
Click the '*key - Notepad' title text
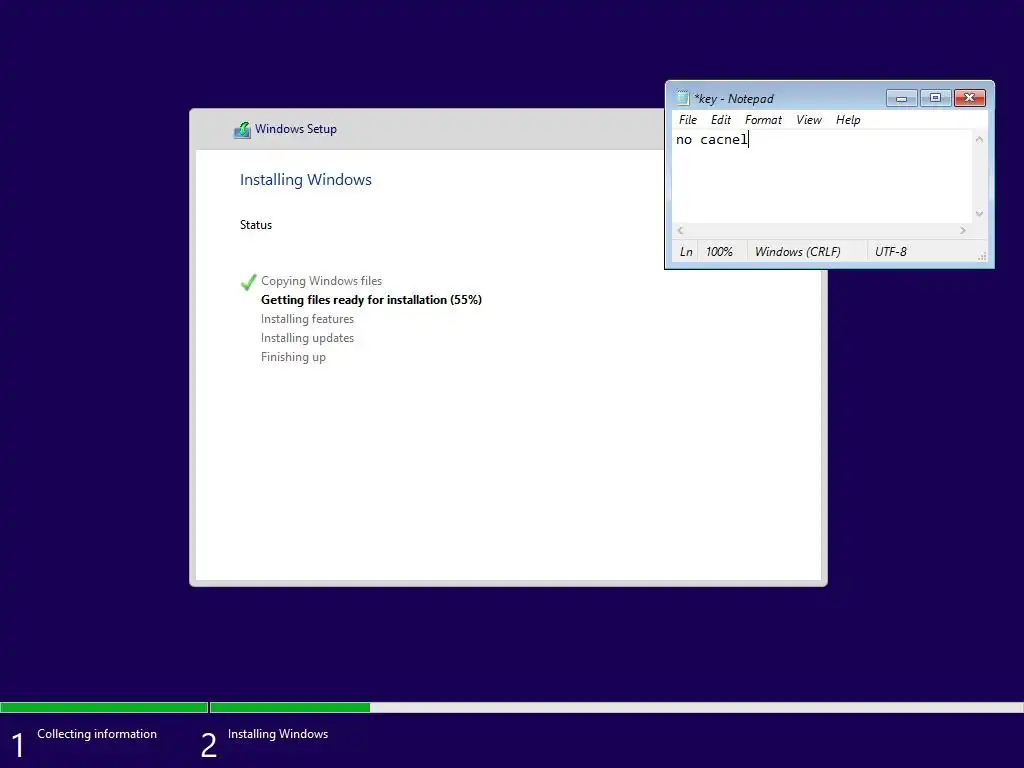coord(733,99)
